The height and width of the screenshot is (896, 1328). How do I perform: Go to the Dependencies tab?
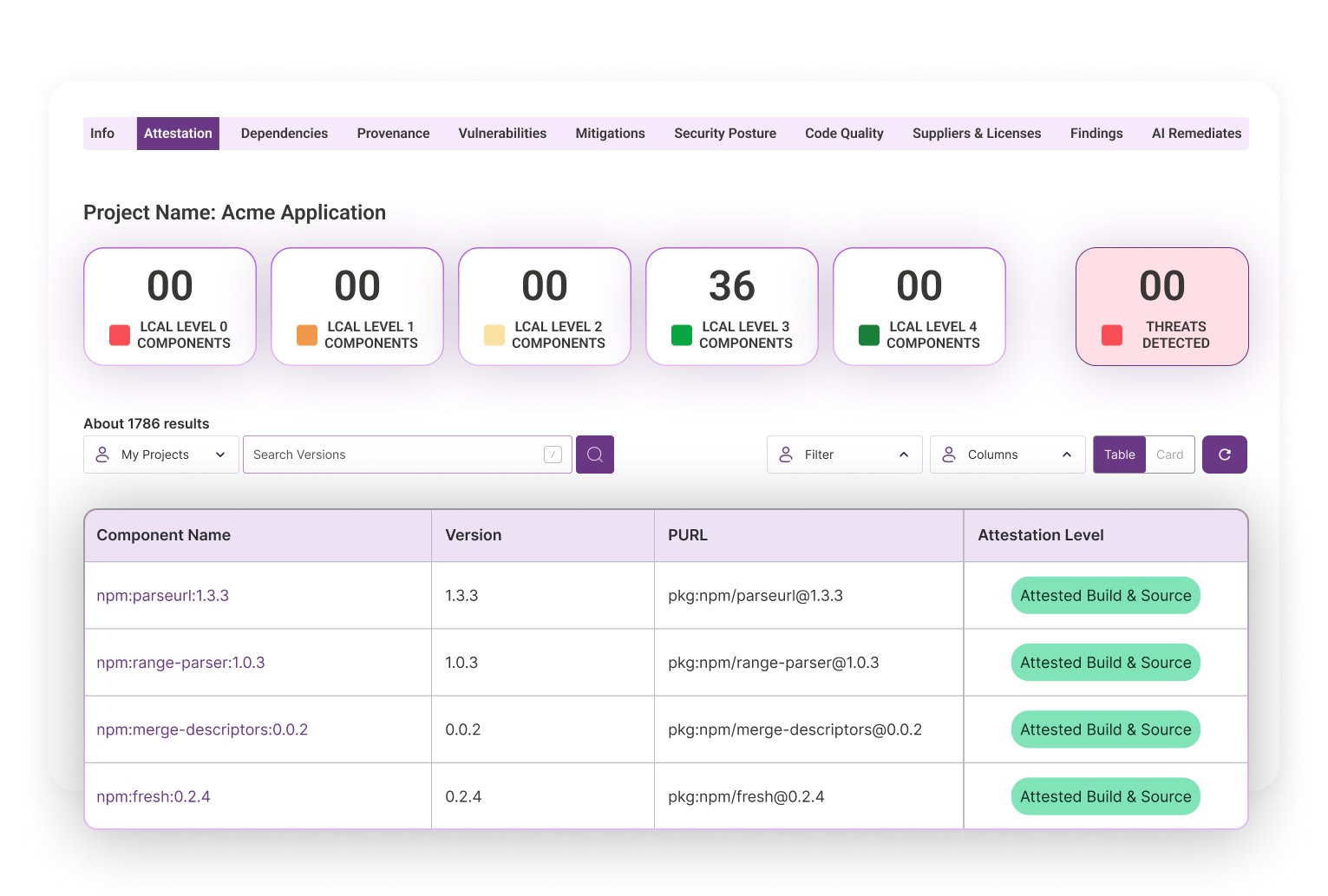click(x=285, y=134)
